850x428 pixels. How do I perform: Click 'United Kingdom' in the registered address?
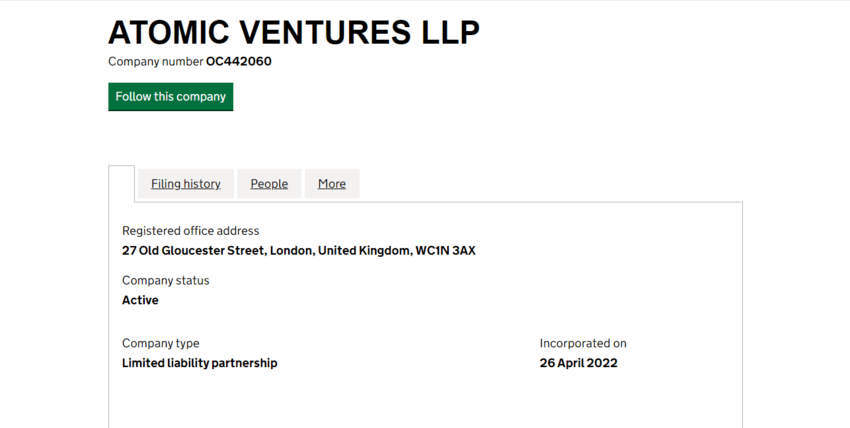tap(363, 251)
